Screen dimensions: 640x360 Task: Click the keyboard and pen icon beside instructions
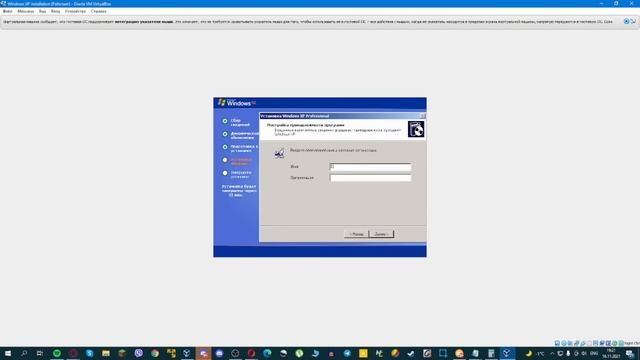(279, 153)
